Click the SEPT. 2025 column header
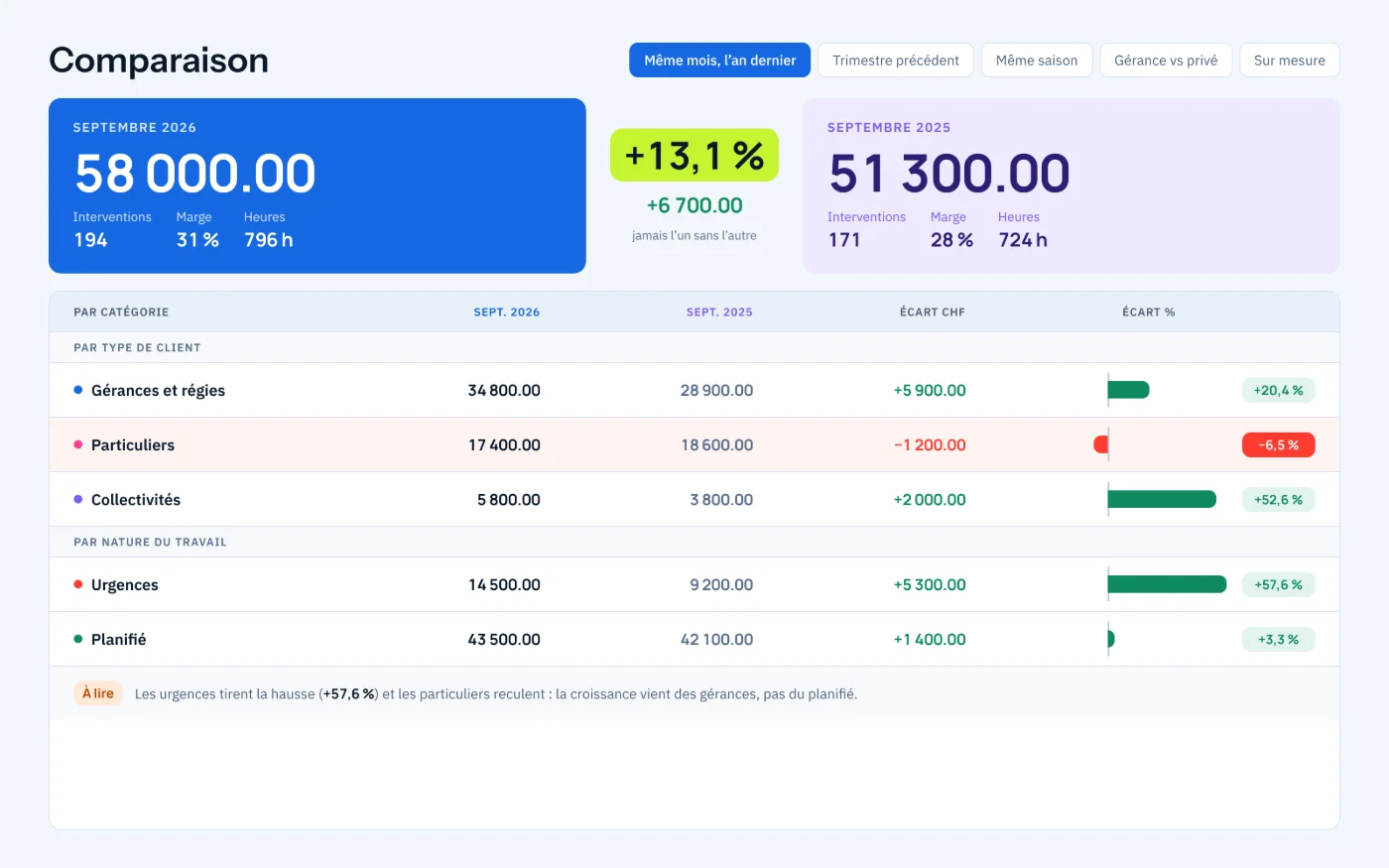The width and height of the screenshot is (1389, 868). [x=719, y=311]
